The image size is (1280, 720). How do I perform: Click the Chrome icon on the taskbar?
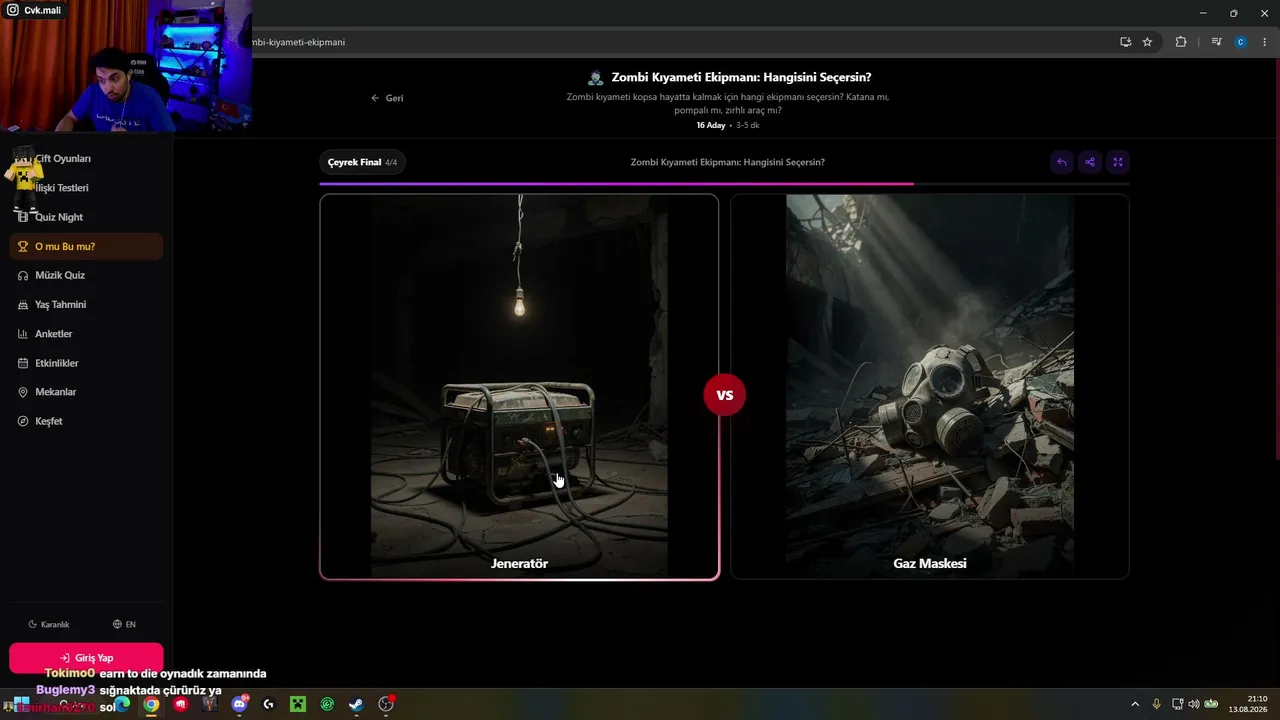pos(151,704)
